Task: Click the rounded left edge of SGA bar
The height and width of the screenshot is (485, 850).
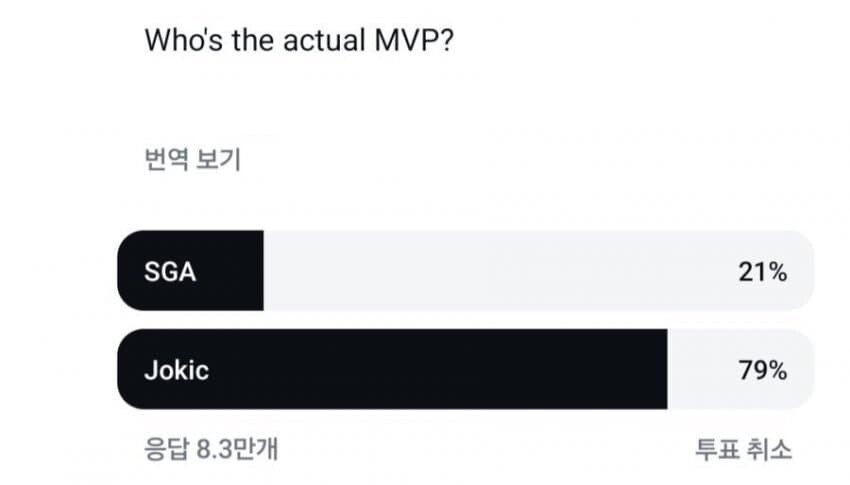Action: tap(125, 271)
